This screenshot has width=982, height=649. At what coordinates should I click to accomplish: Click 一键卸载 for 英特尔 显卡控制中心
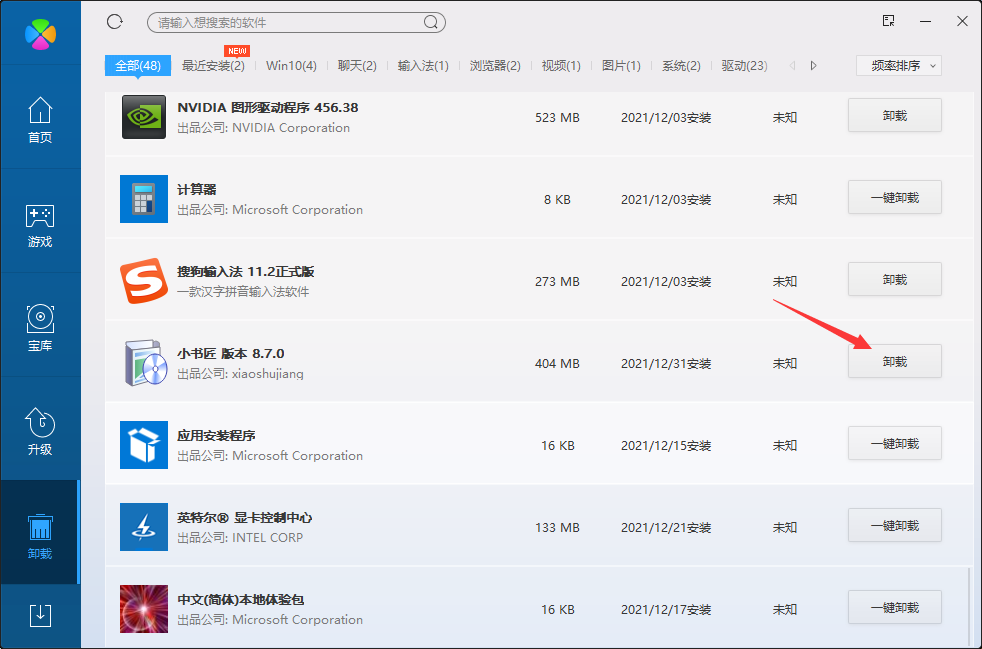(x=895, y=526)
